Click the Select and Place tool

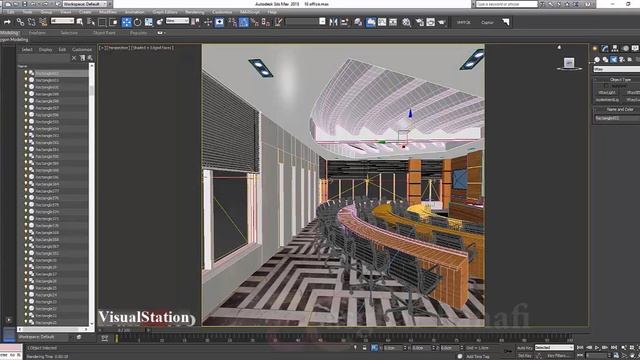(x=160, y=22)
